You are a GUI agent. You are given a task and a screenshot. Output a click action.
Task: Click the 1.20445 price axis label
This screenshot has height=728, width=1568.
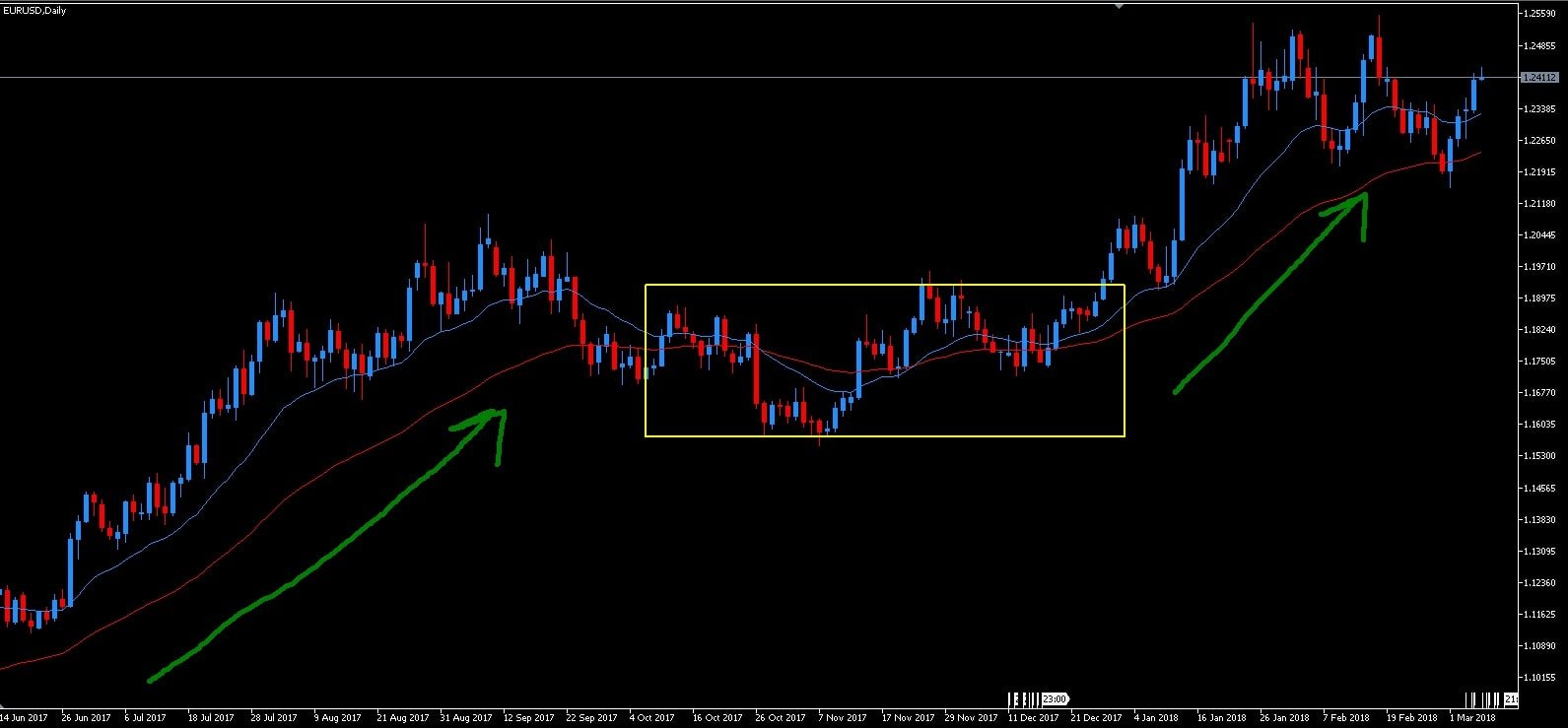1539,234
